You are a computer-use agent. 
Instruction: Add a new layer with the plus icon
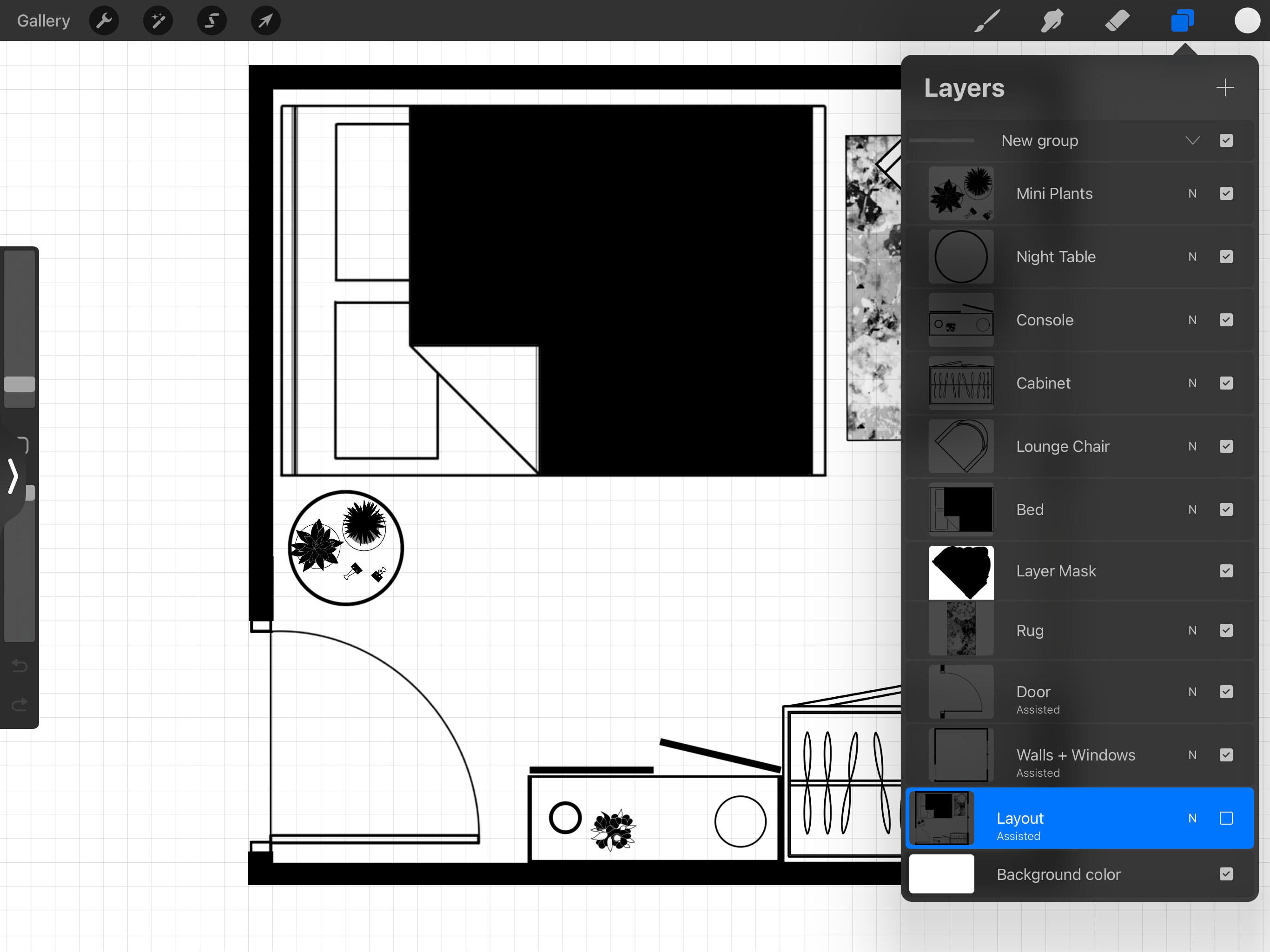click(1225, 87)
